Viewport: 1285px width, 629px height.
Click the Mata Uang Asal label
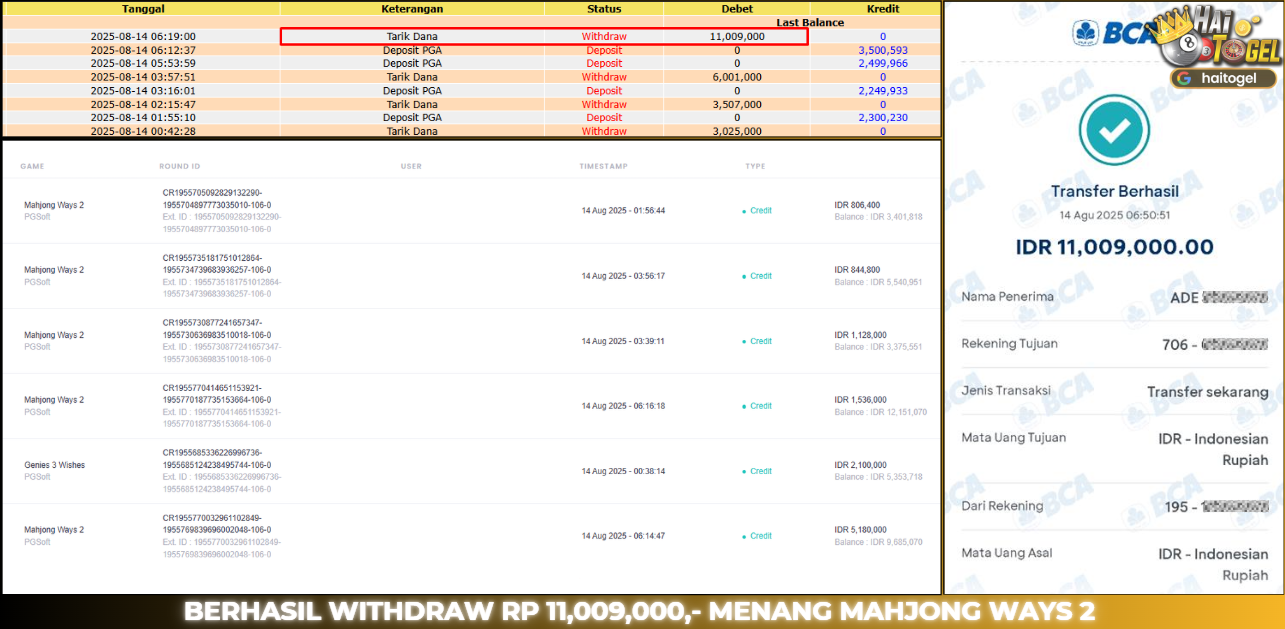click(1006, 553)
